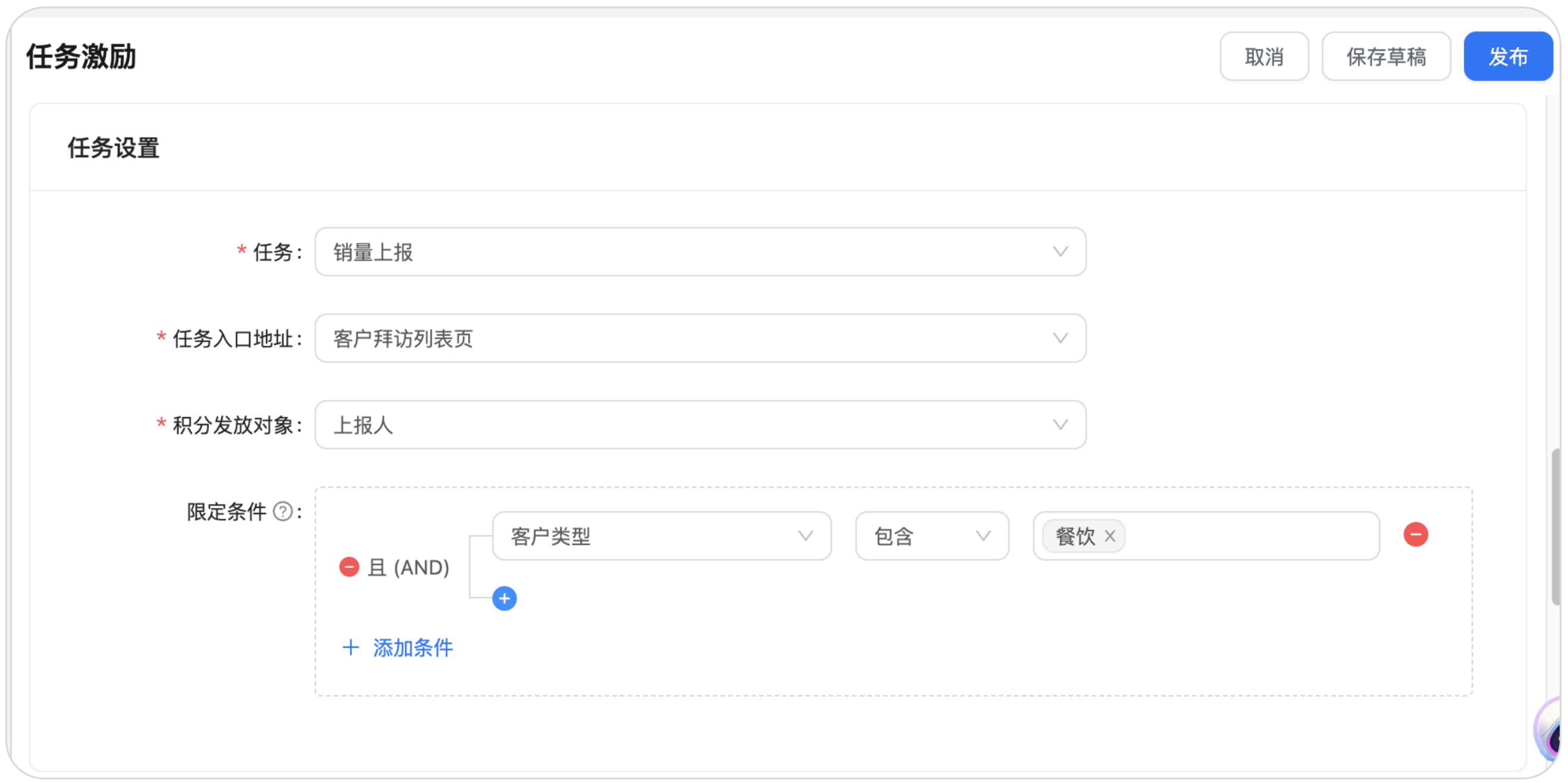This screenshot has height=783, width=1568.
Task: Click the floating assistant avatar icon
Action: point(1548,729)
